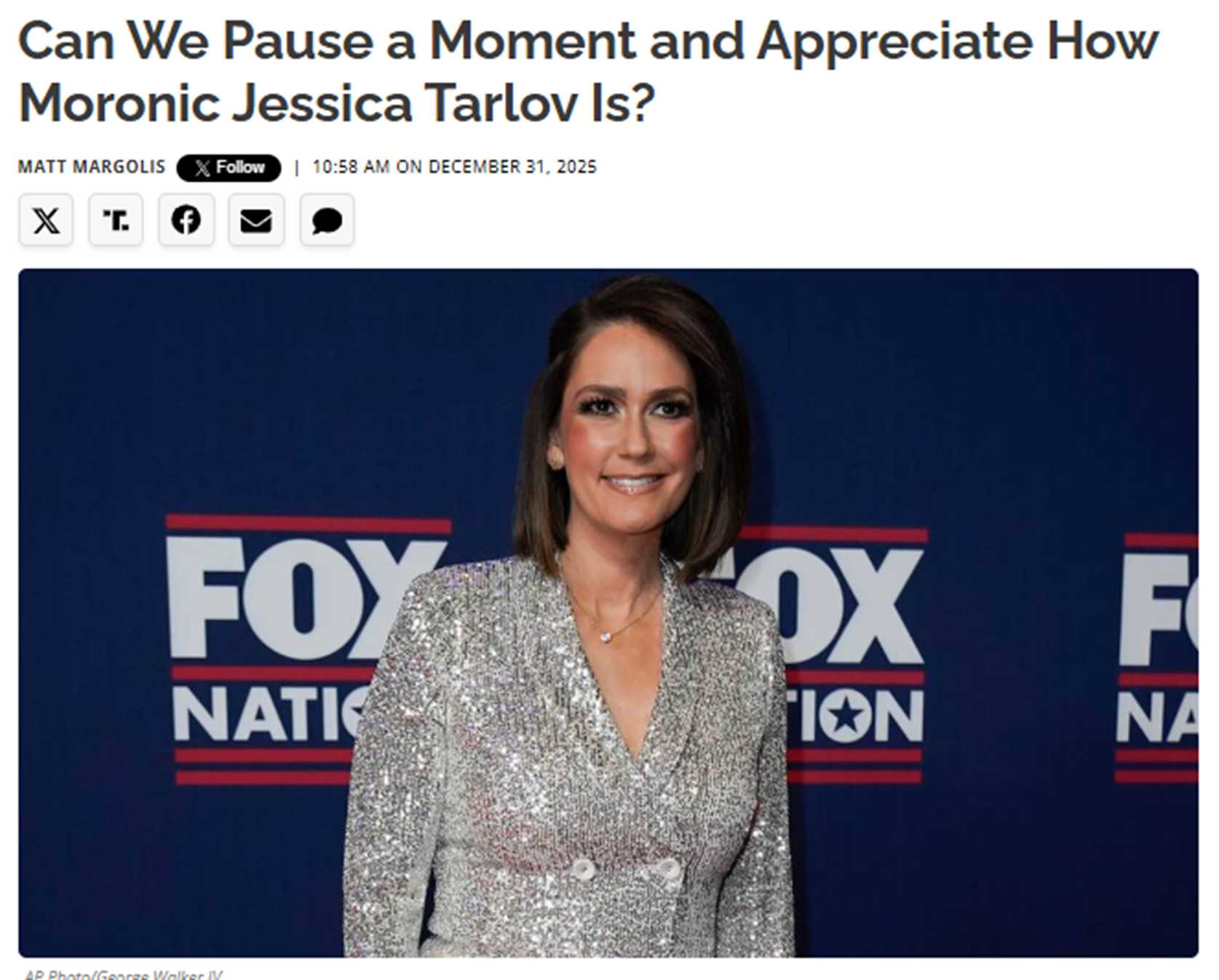Viewport: 1219px width, 980px height.
Task: Click the AP Photo credit caption
Action: [x=124, y=973]
